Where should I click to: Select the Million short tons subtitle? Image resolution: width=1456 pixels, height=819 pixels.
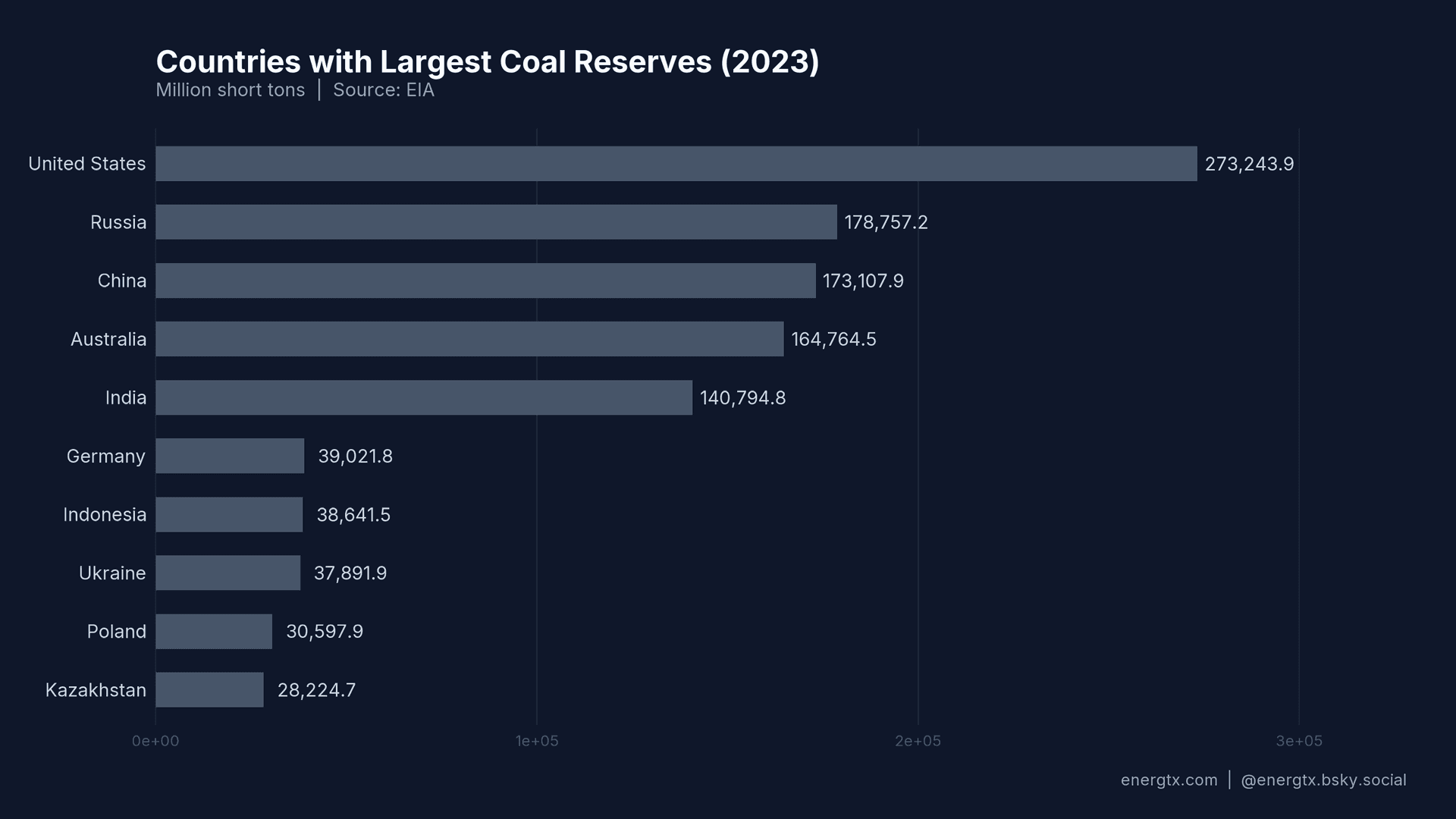click(x=231, y=89)
